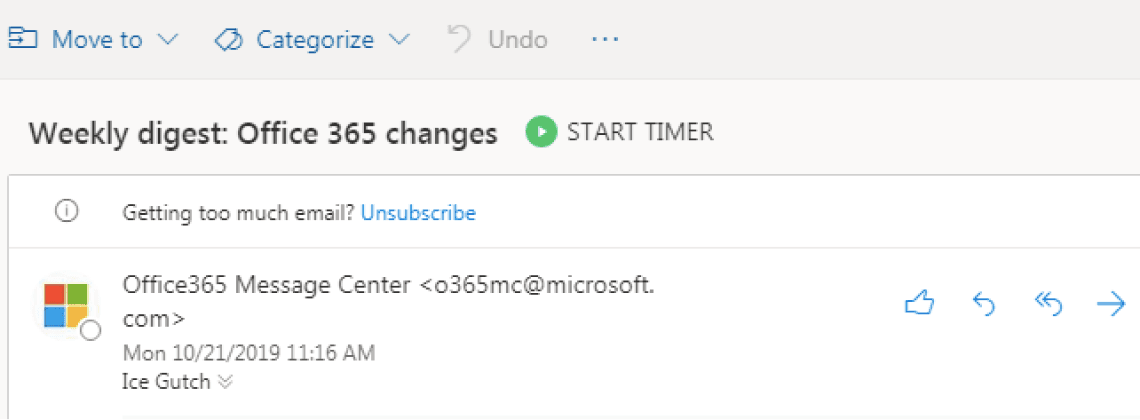Click the Categorize tag icon
Viewport: 1140px width, 420px height.
[230, 40]
